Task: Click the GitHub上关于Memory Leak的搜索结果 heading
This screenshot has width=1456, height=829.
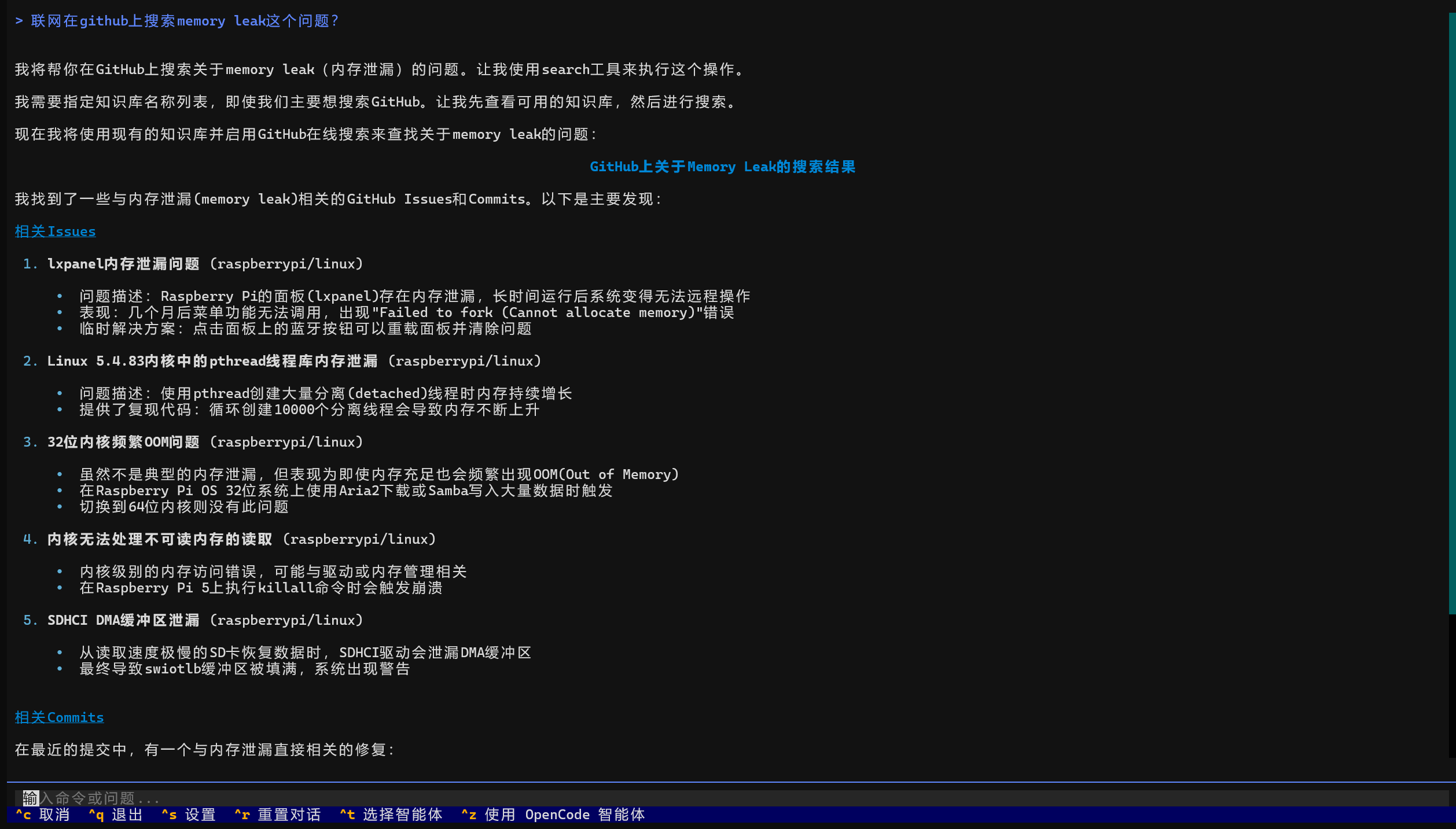Action: (x=722, y=167)
